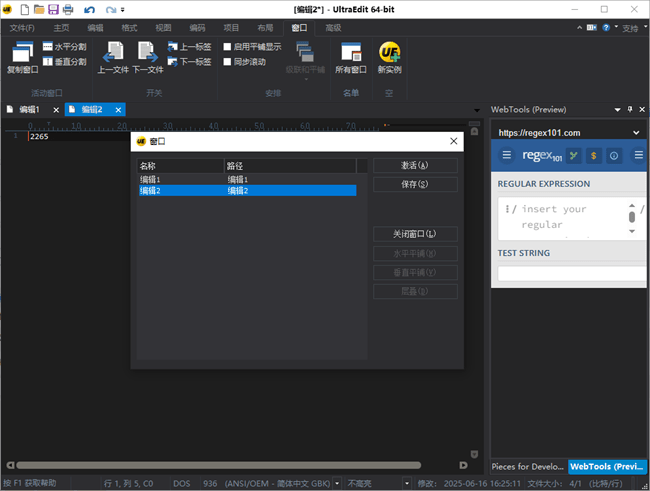Click the 保存(S) button in dialog
The height and width of the screenshot is (491, 650).
[415, 185]
